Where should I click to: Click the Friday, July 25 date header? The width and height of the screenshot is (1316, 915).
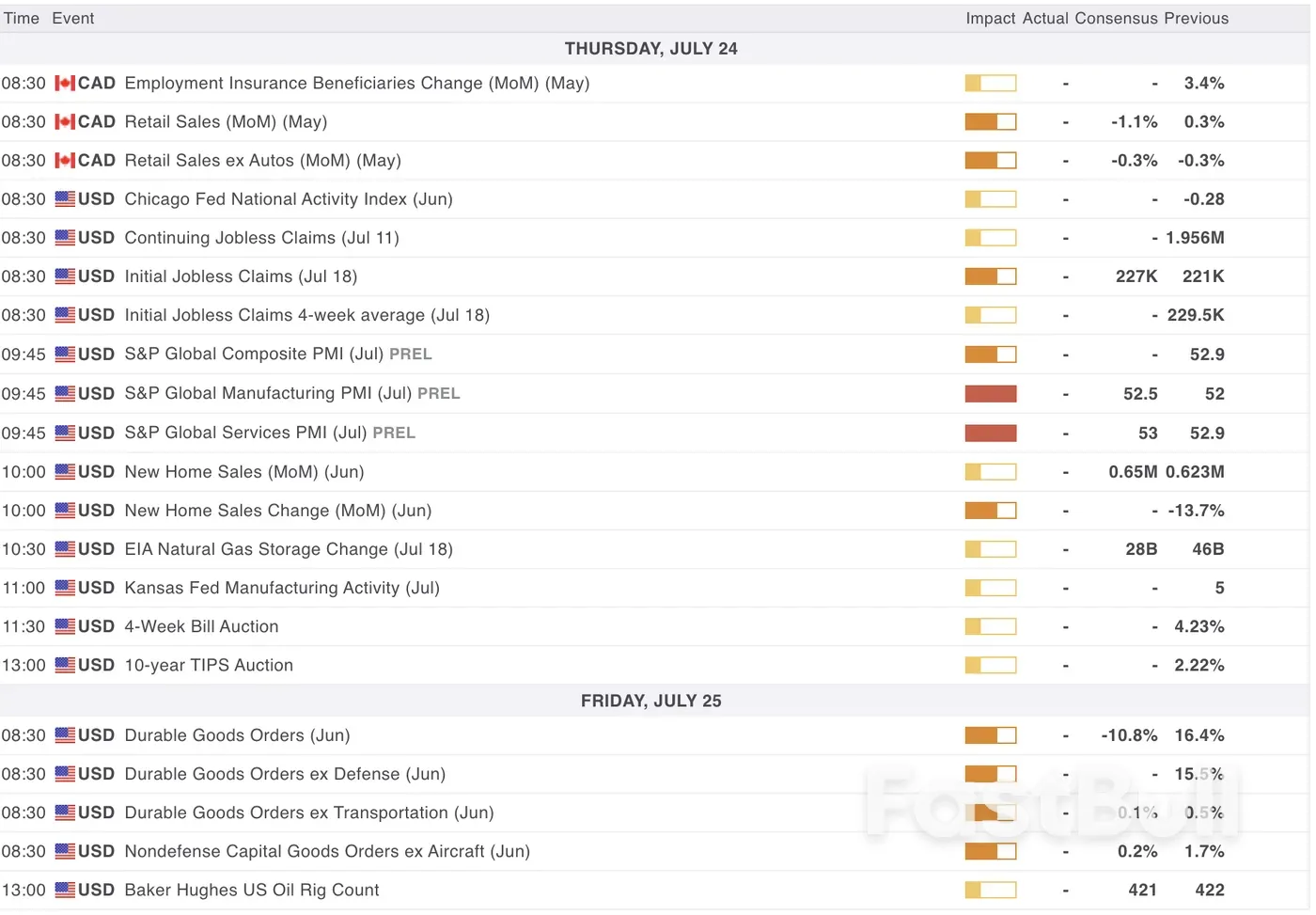[x=650, y=701]
